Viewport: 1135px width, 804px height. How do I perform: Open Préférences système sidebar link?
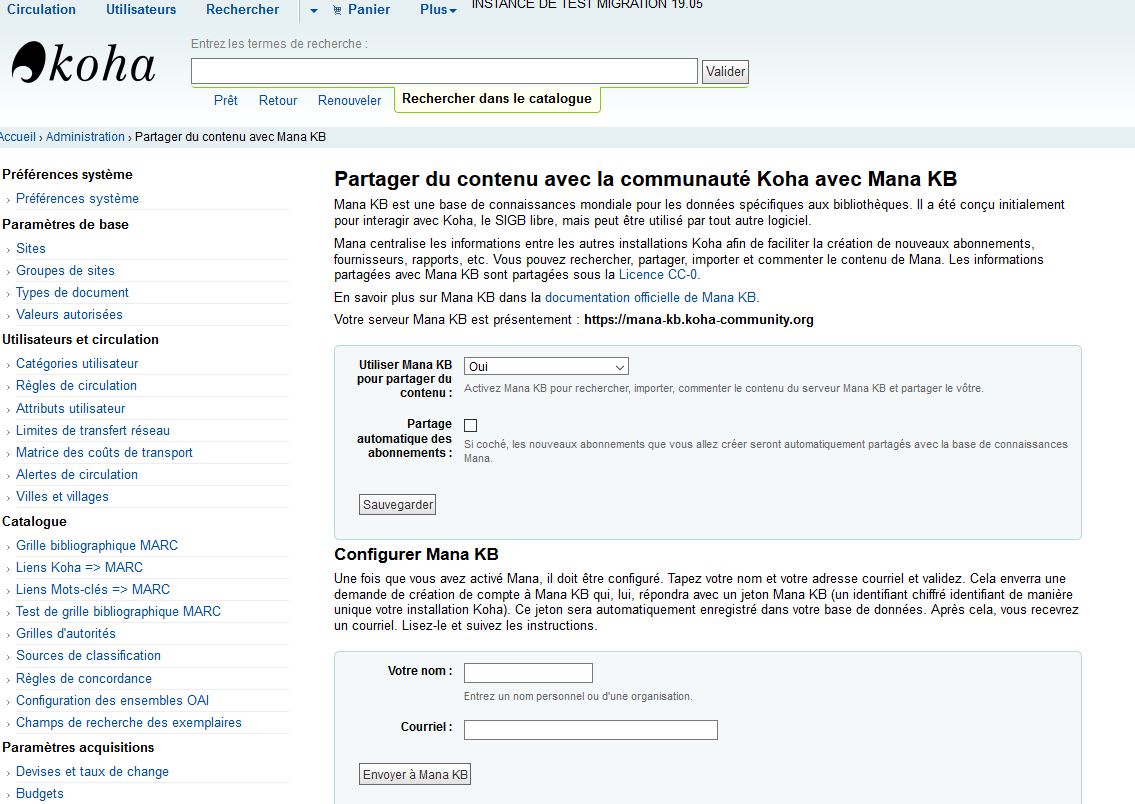click(x=77, y=198)
